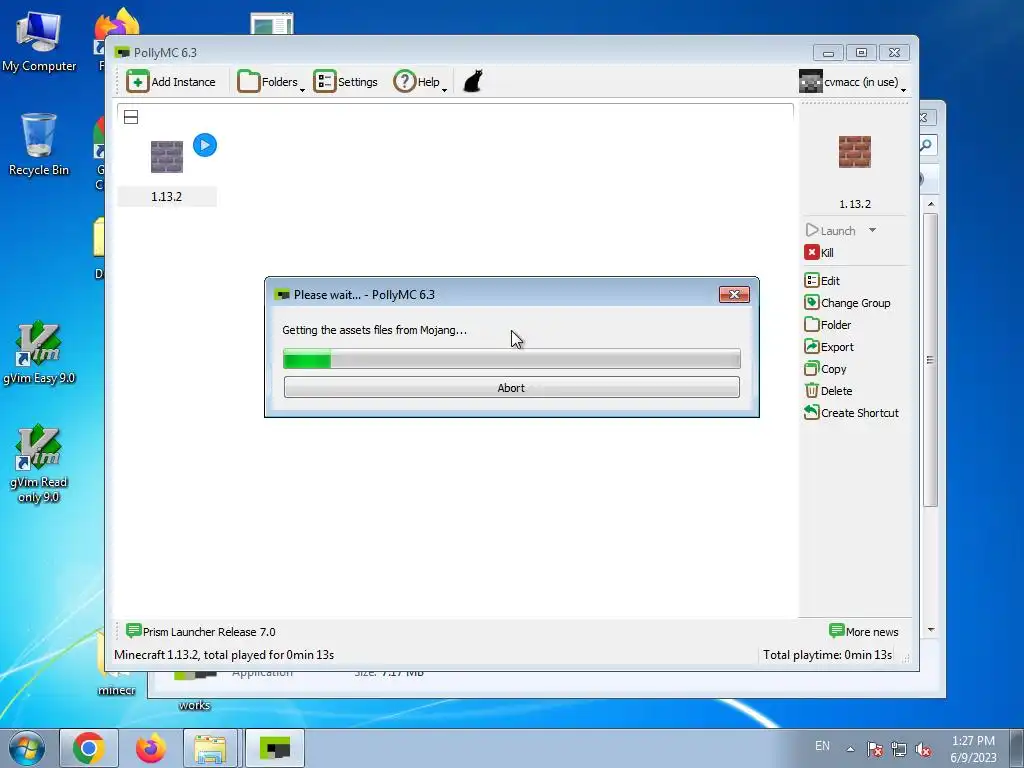
Task: Open the Settings toolbar item
Action: click(345, 82)
